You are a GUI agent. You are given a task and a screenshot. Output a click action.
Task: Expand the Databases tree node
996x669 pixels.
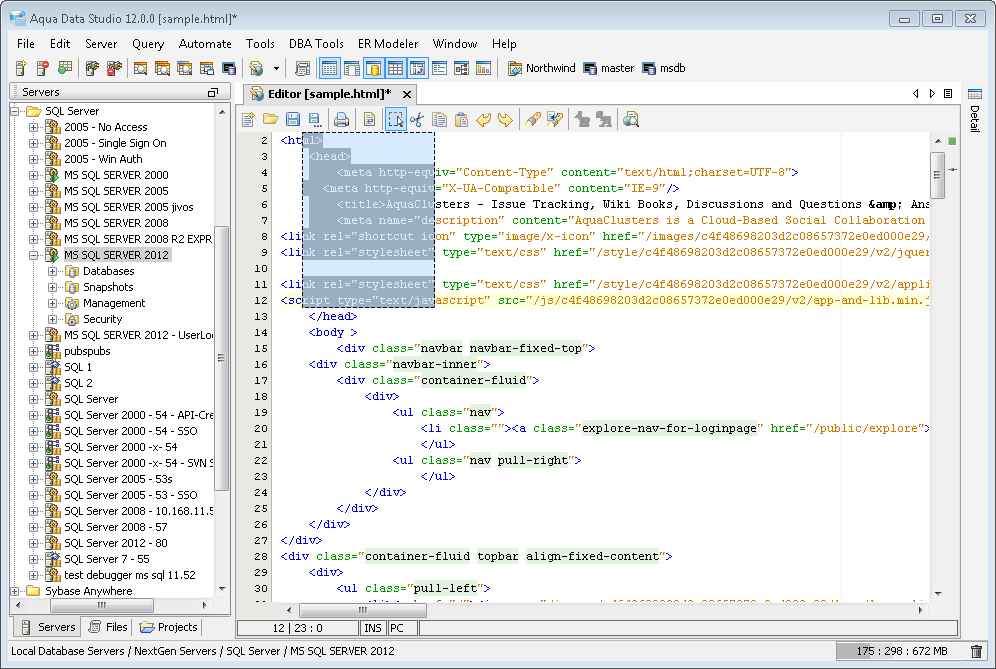[x=52, y=271]
